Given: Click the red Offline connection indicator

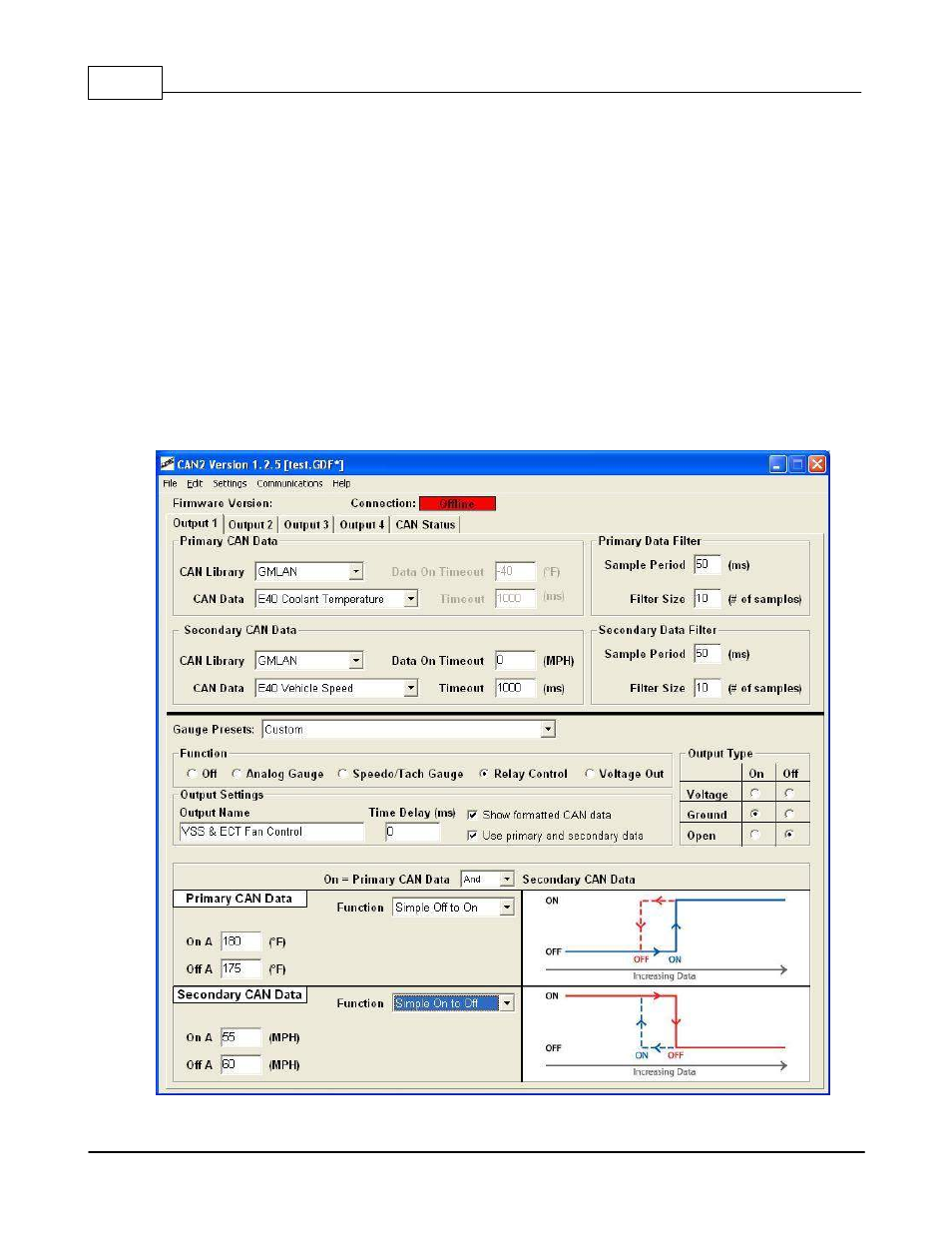Looking at the screenshot, I should point(457,504).
